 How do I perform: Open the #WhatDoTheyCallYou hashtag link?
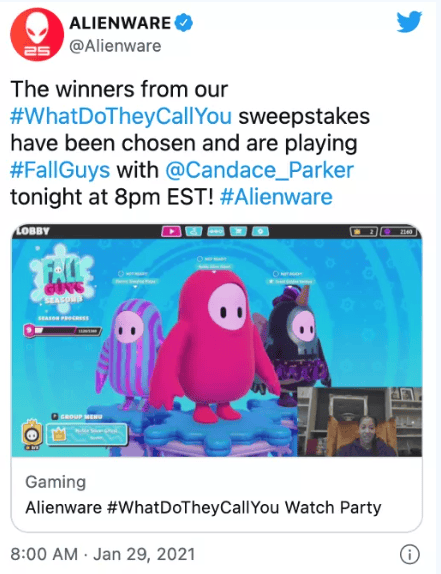pyautogui.click(x=121, y=116)
